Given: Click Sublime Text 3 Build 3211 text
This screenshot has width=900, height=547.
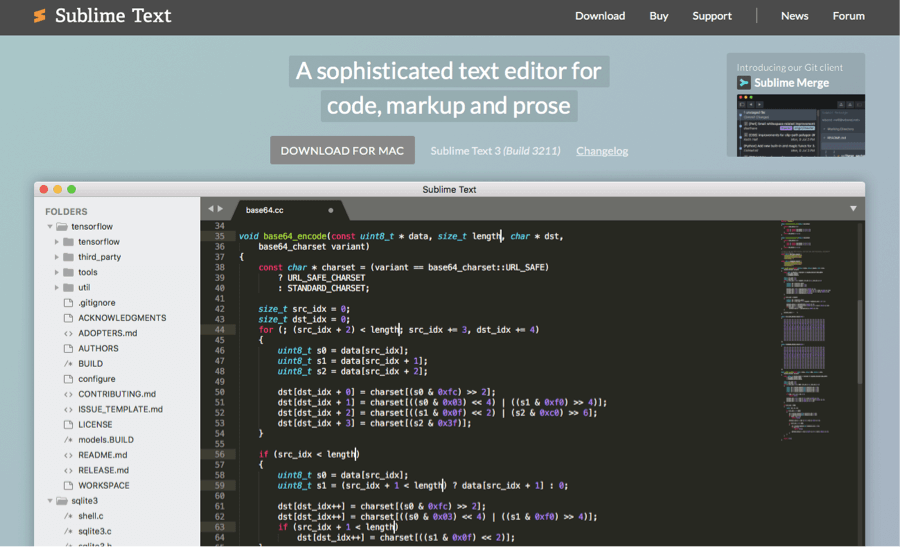Looking at the screenshot, I should click(495, 151).
